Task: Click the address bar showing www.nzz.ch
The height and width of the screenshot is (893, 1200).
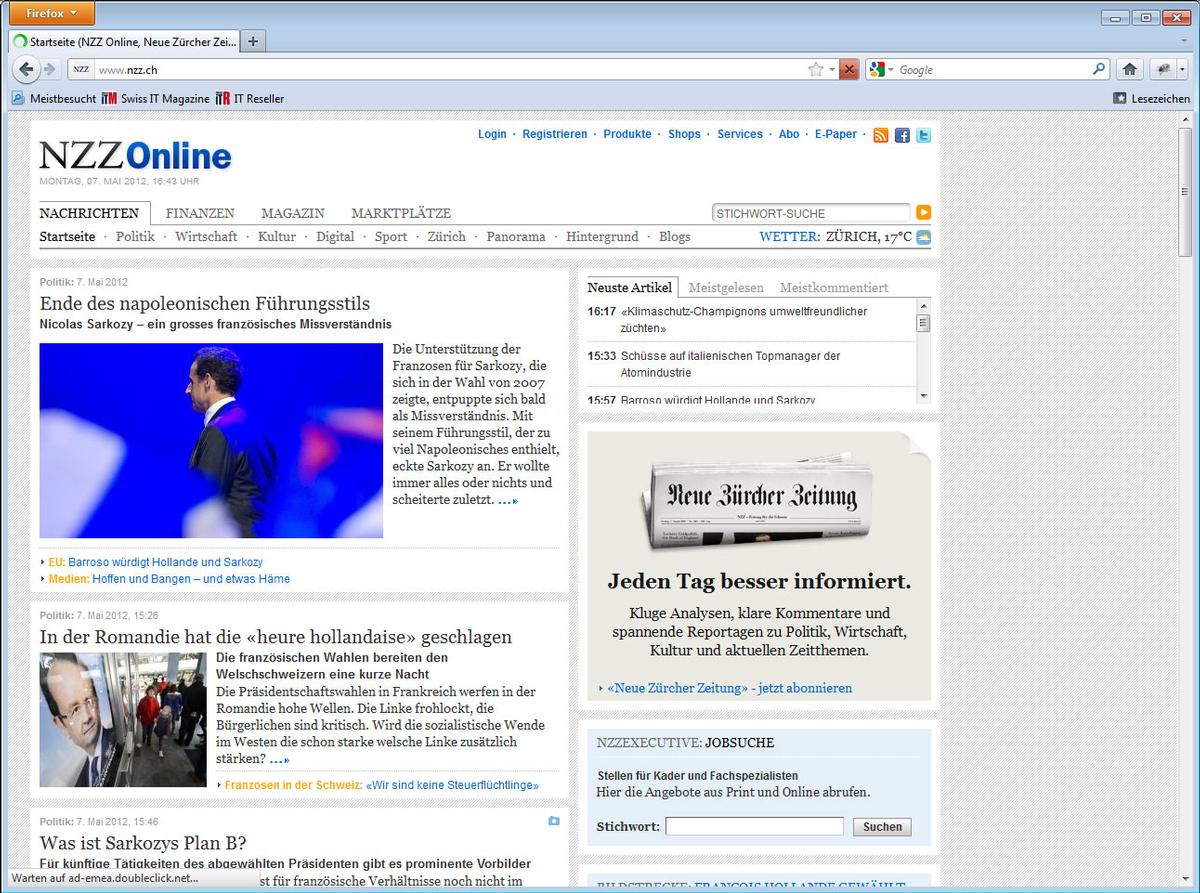Action: click(450, 70)
